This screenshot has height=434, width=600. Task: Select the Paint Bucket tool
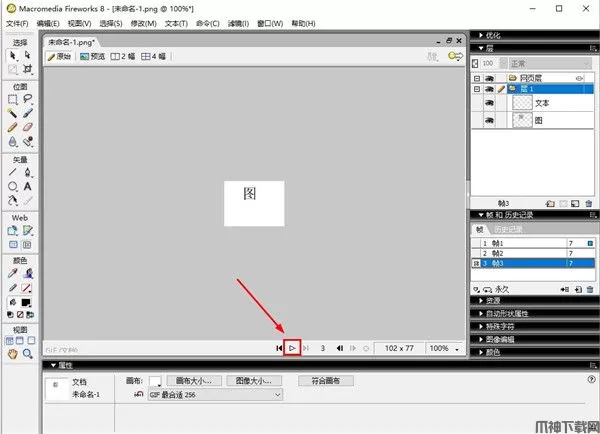click(28, 273)
